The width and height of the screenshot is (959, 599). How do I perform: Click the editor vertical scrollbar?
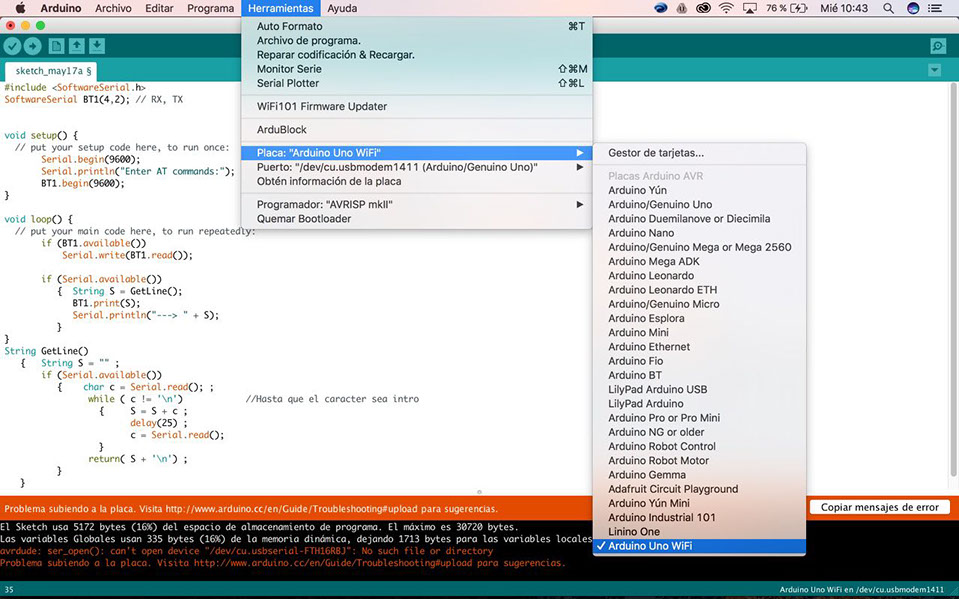953,278
